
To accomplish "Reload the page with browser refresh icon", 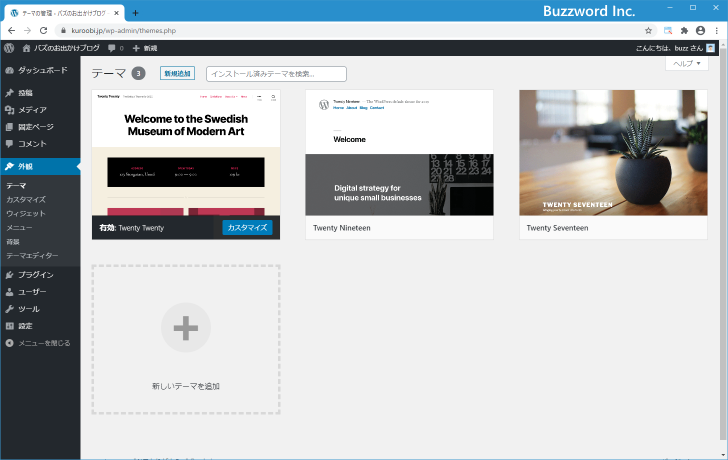I will (44, 31).
